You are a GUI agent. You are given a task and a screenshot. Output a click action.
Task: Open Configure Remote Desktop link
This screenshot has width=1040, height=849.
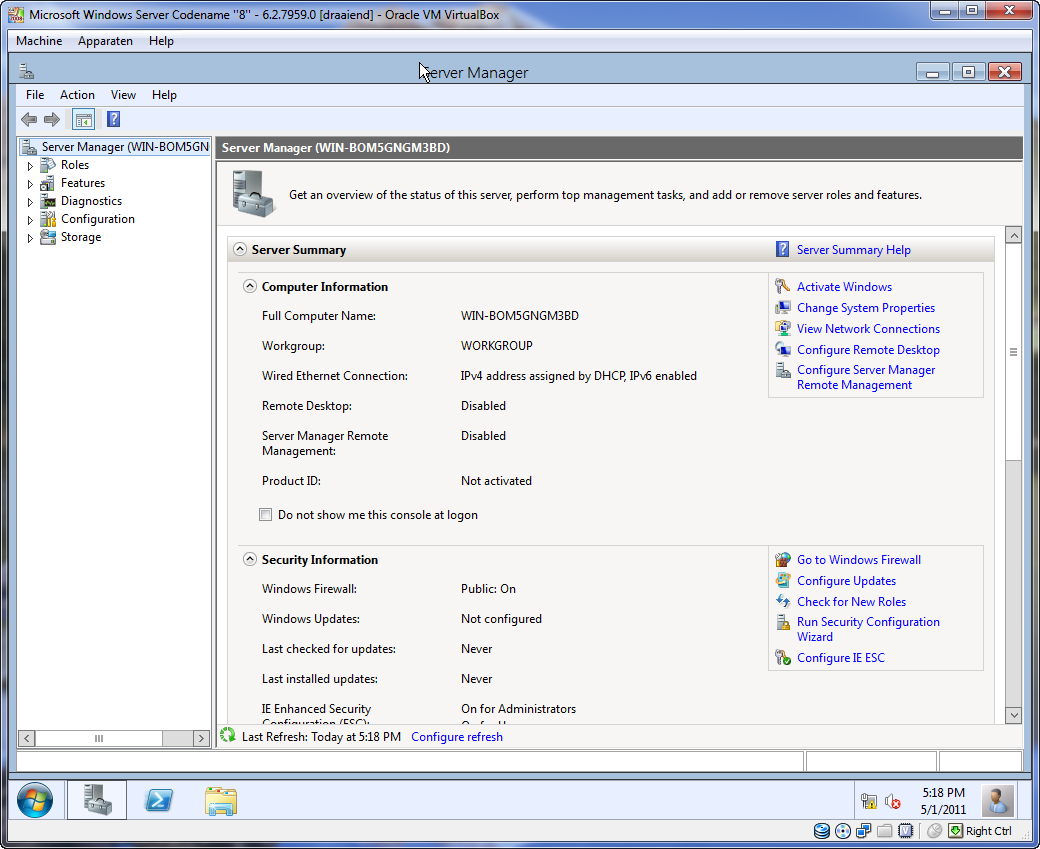pyautogui.click(x=868, y=350)
